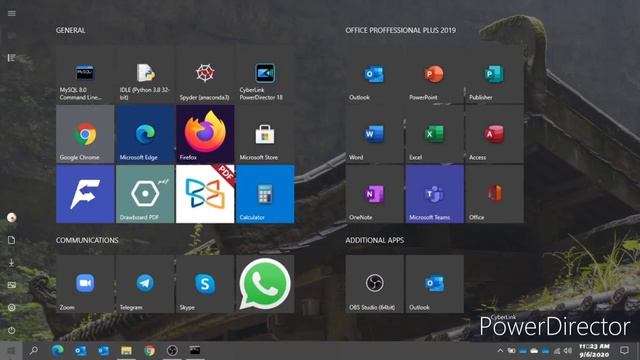
Task: Launch the Microsoft Edge tile
Action: pos(145,134)
